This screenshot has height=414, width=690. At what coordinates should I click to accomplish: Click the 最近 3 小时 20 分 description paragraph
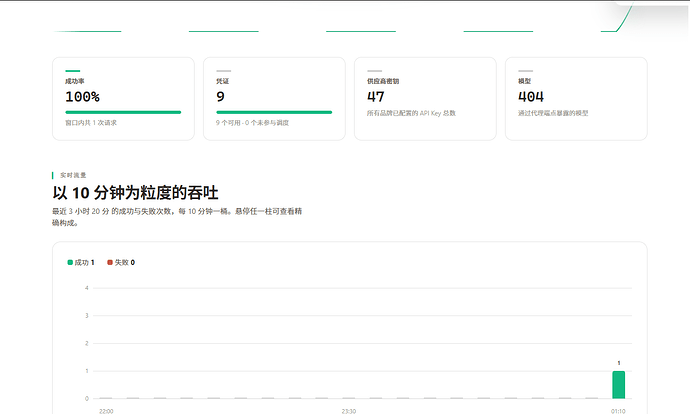coord(177,217)
